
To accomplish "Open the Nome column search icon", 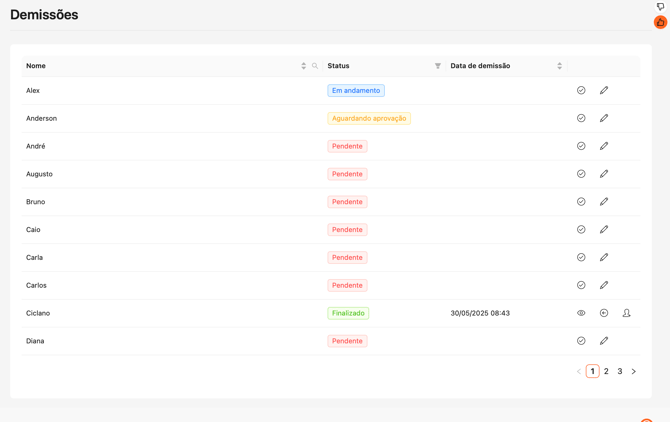I will pyautogui.click(x=315, y=66).
